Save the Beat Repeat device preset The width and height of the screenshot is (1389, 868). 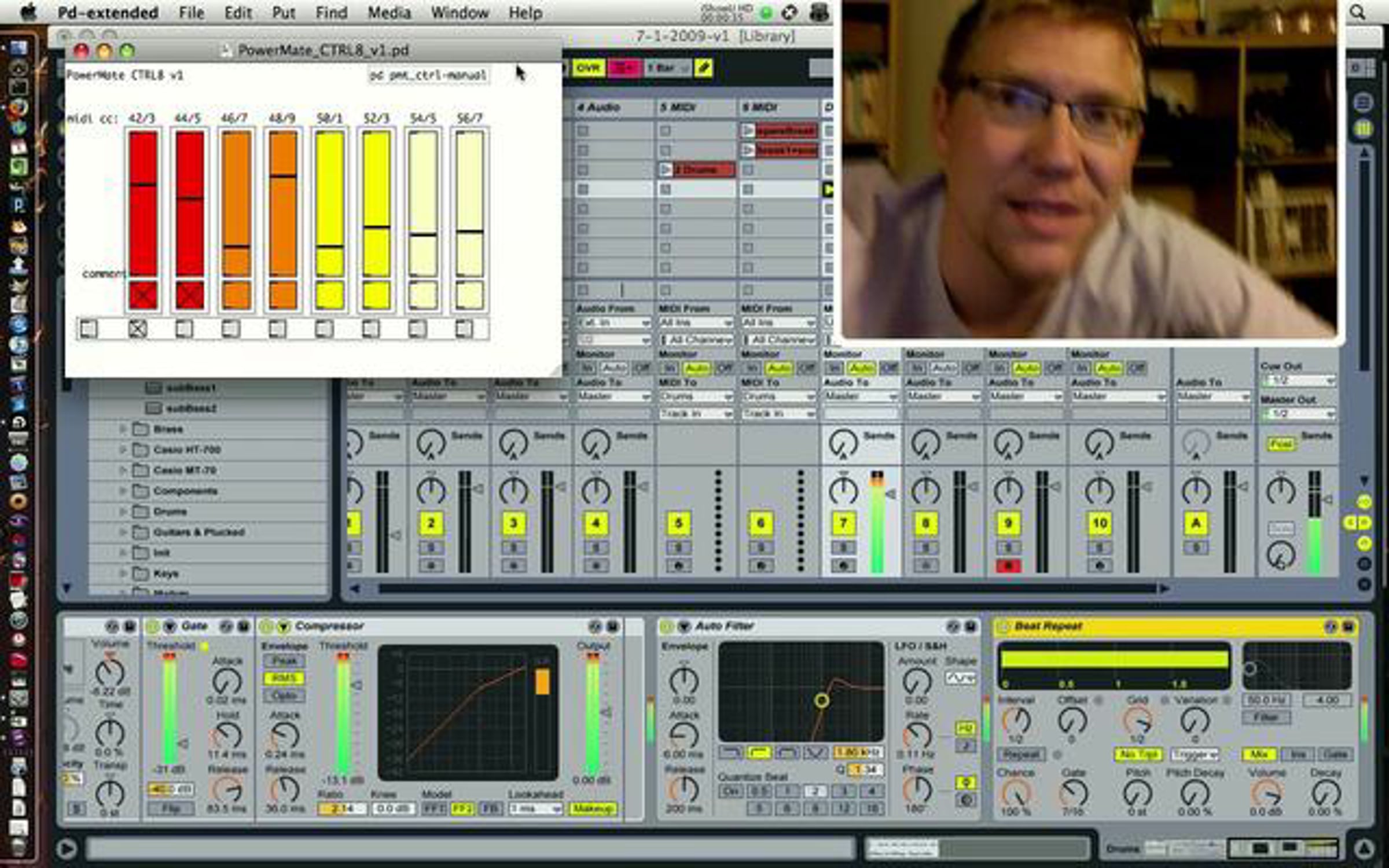coord(1348,626)
